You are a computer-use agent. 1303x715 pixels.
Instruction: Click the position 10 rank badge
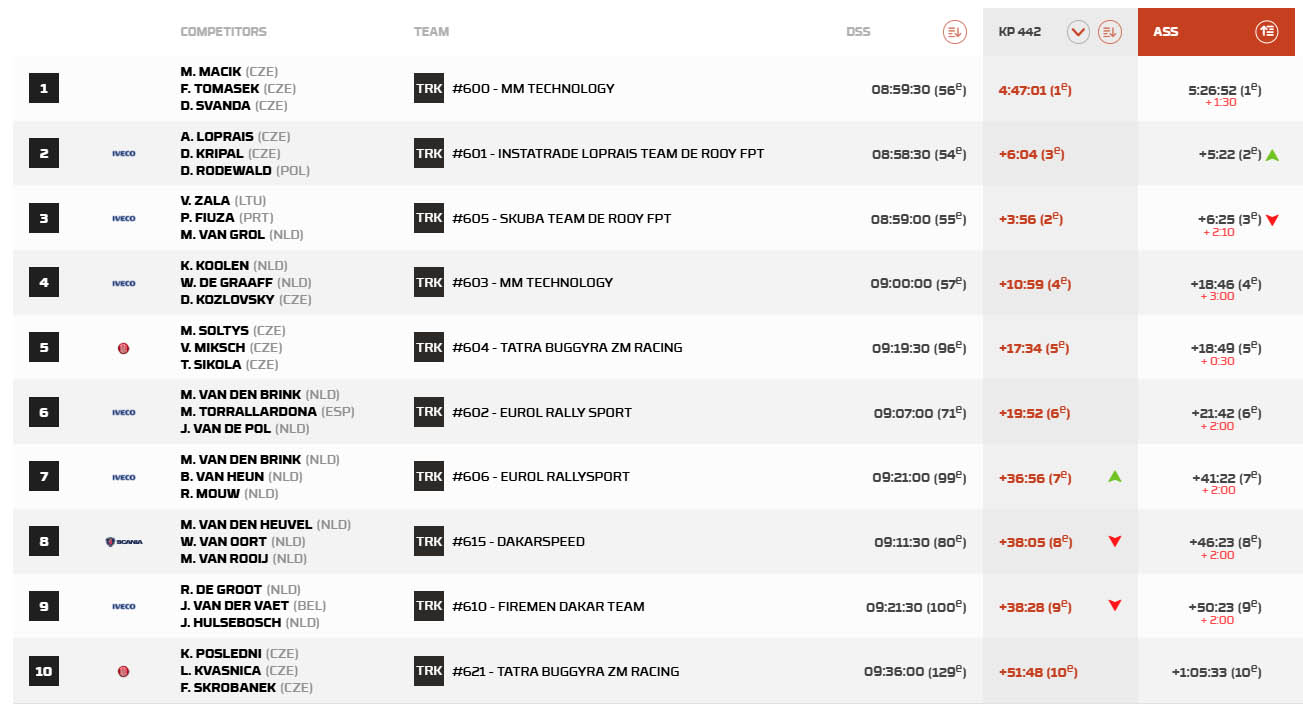coord(44,671)
